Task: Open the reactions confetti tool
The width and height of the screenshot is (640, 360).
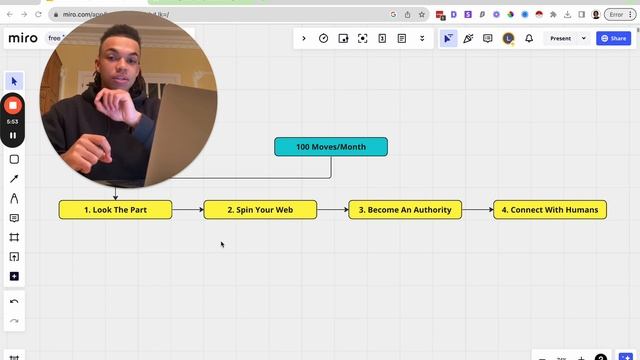Action: [x=468, y=38]
